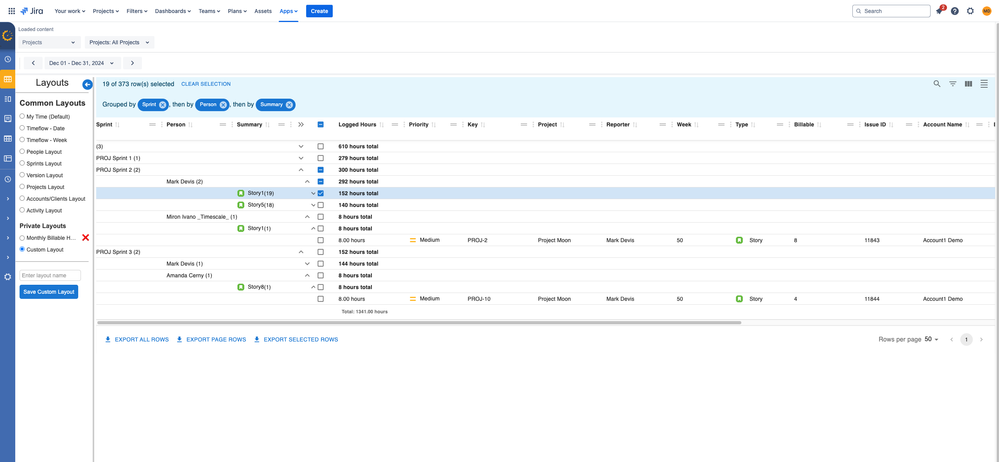Sort by Logged Hours column header
The height and width of the screenshot is (462, 999).
click(x=357, y=125)
